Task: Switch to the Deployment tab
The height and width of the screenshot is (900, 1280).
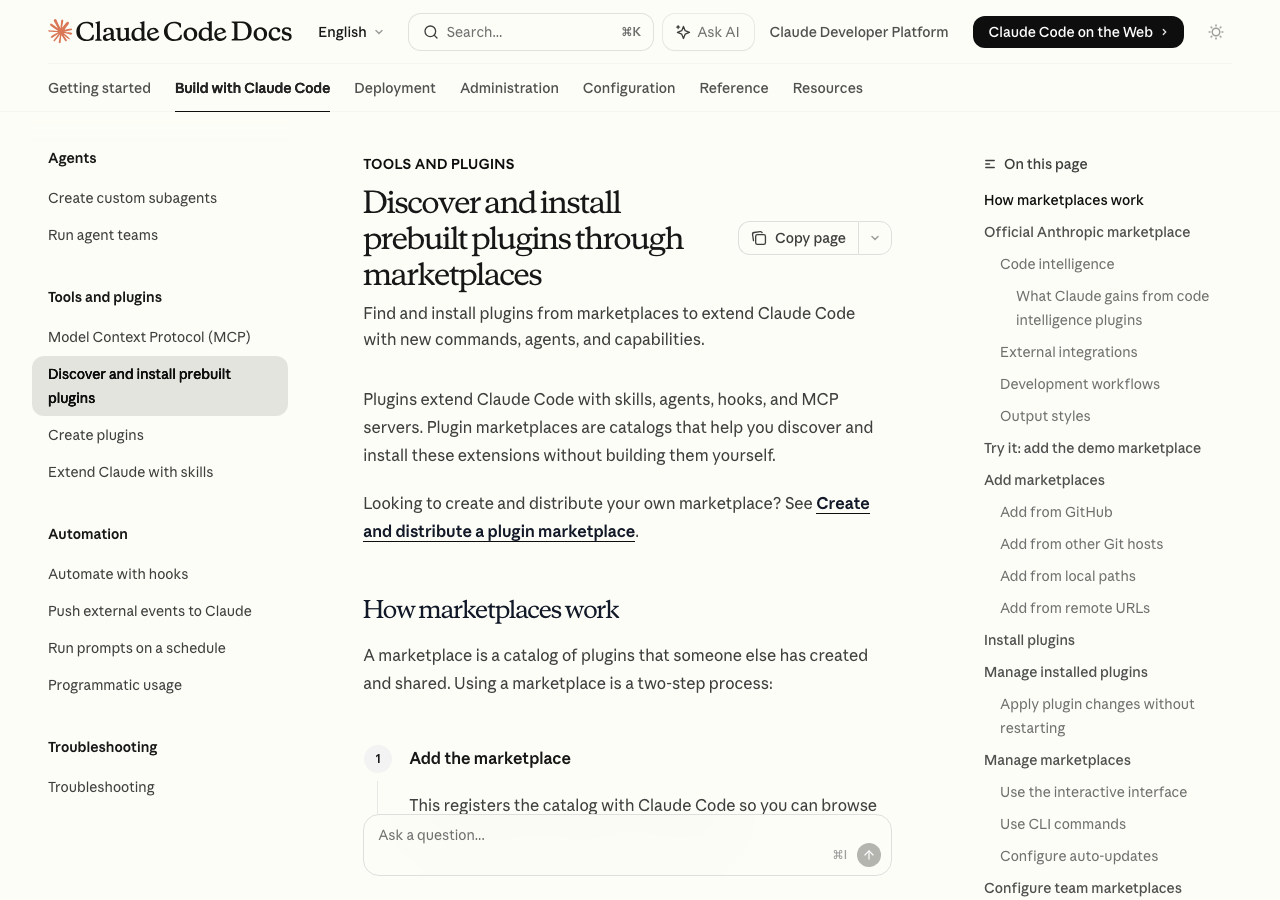Action: click(395, 88)
